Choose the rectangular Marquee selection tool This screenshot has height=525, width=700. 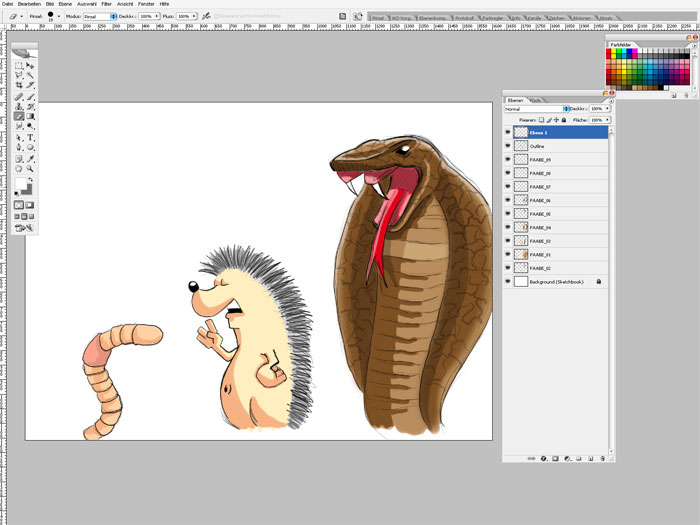[19, 65]
